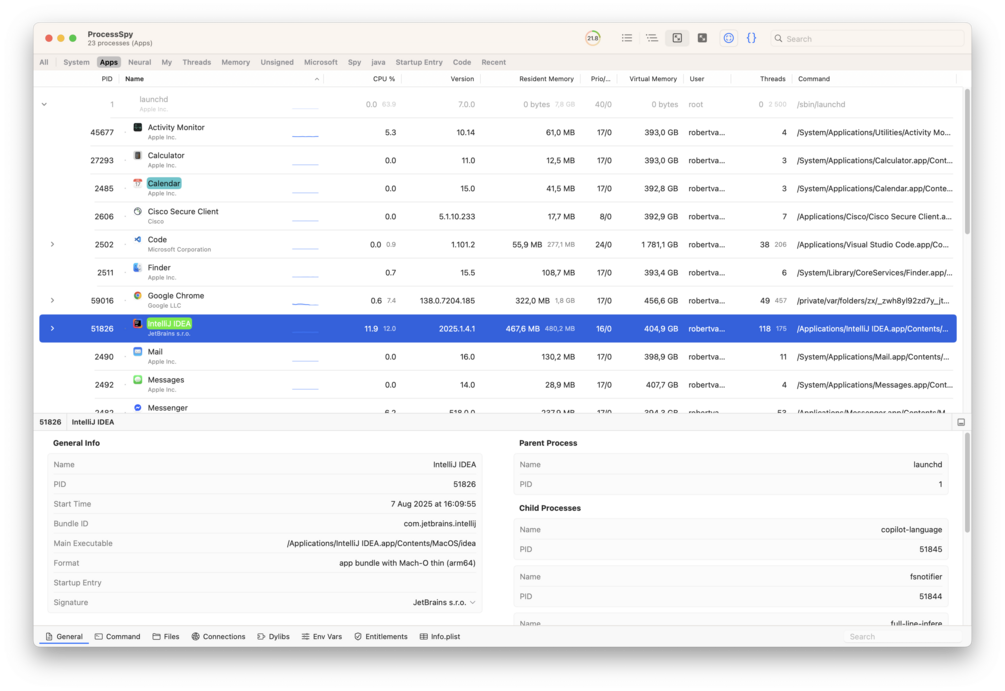Click the copilot-language child process name
This screenshot has height=691, width=1005.
pyautogui.click(x=911, y=529)
